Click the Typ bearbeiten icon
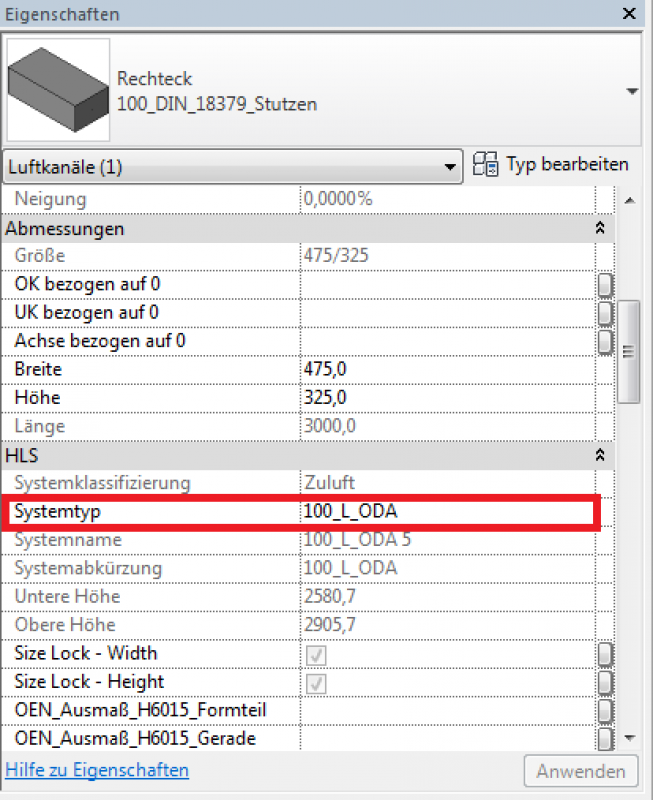 (x=486, y=165)
